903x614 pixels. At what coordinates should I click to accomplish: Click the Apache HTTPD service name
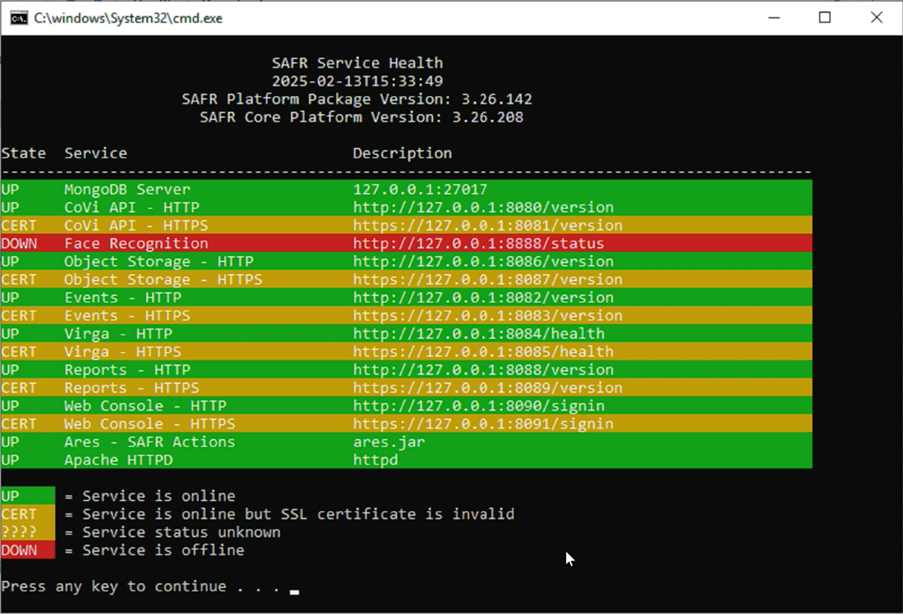(x=118, y=460)
